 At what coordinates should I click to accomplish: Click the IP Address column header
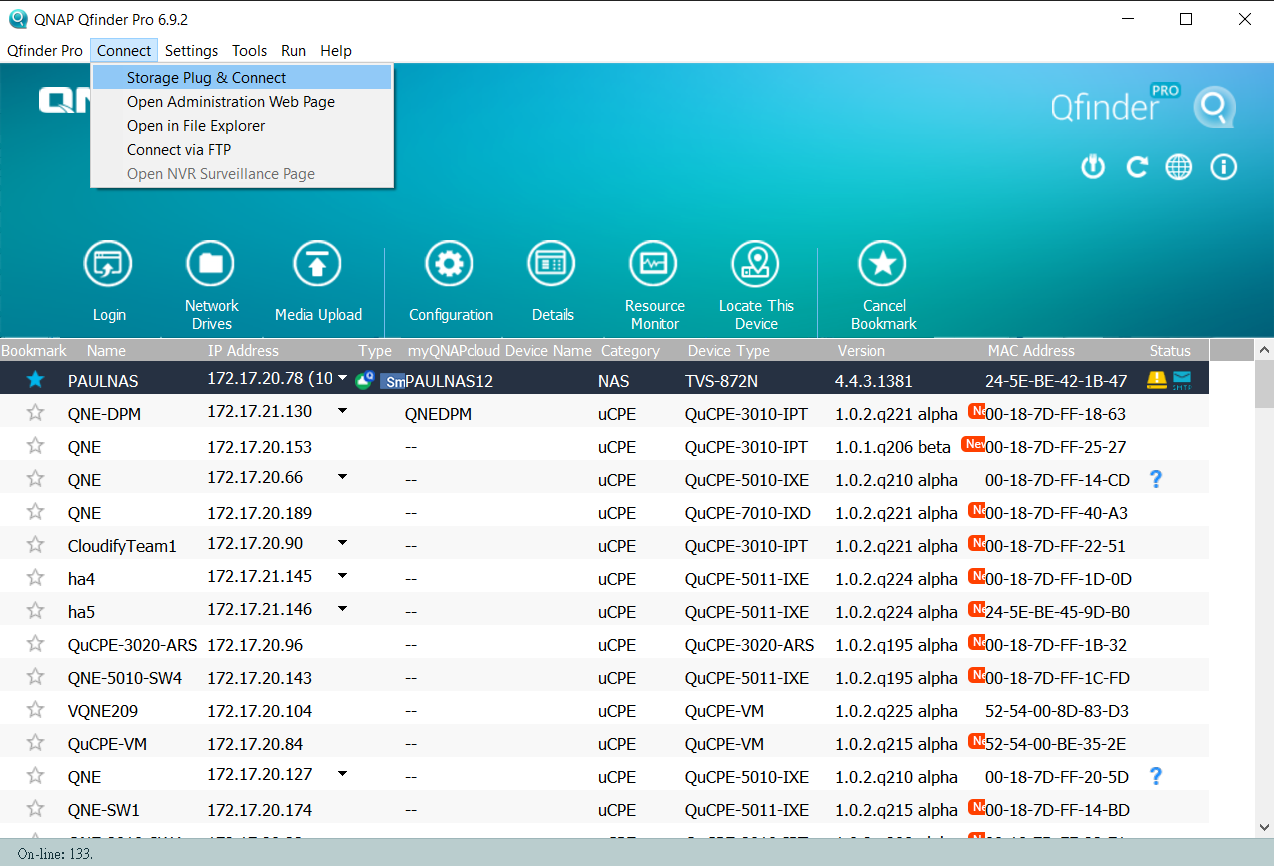click(243, 350)
